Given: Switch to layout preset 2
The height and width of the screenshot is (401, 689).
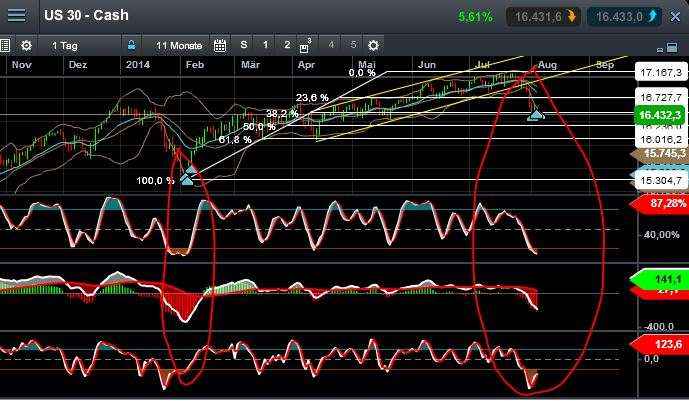Looking at the screenshot, I should 287,45.
